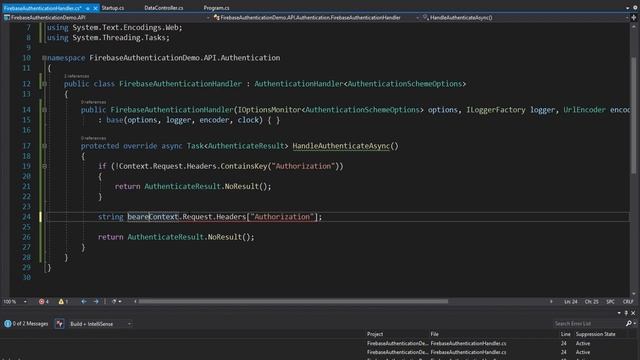Screen dimensions: 640x360
Task: Select first error row's FirebaseAuthenticationHandler.cs file cell
Action: coord(468,343)
